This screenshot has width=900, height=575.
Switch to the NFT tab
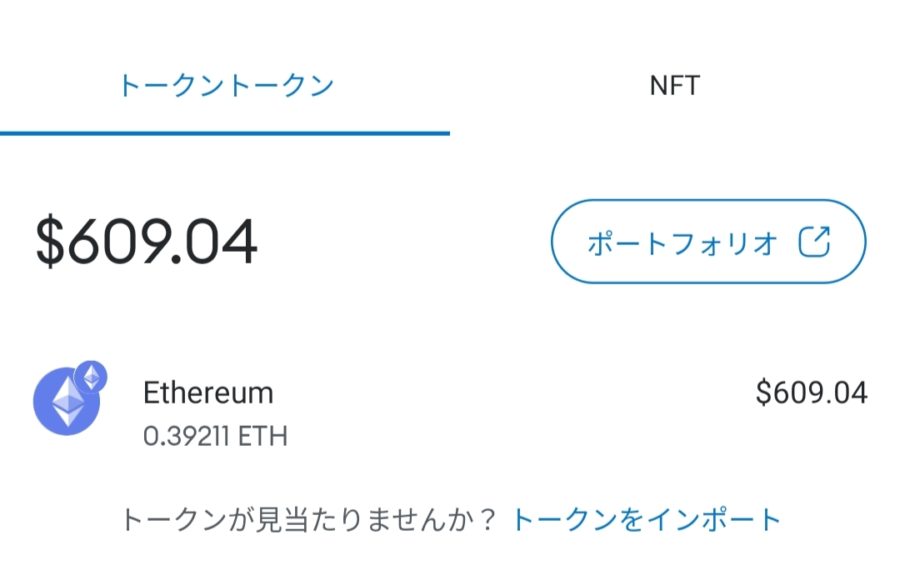pos(674,86)
